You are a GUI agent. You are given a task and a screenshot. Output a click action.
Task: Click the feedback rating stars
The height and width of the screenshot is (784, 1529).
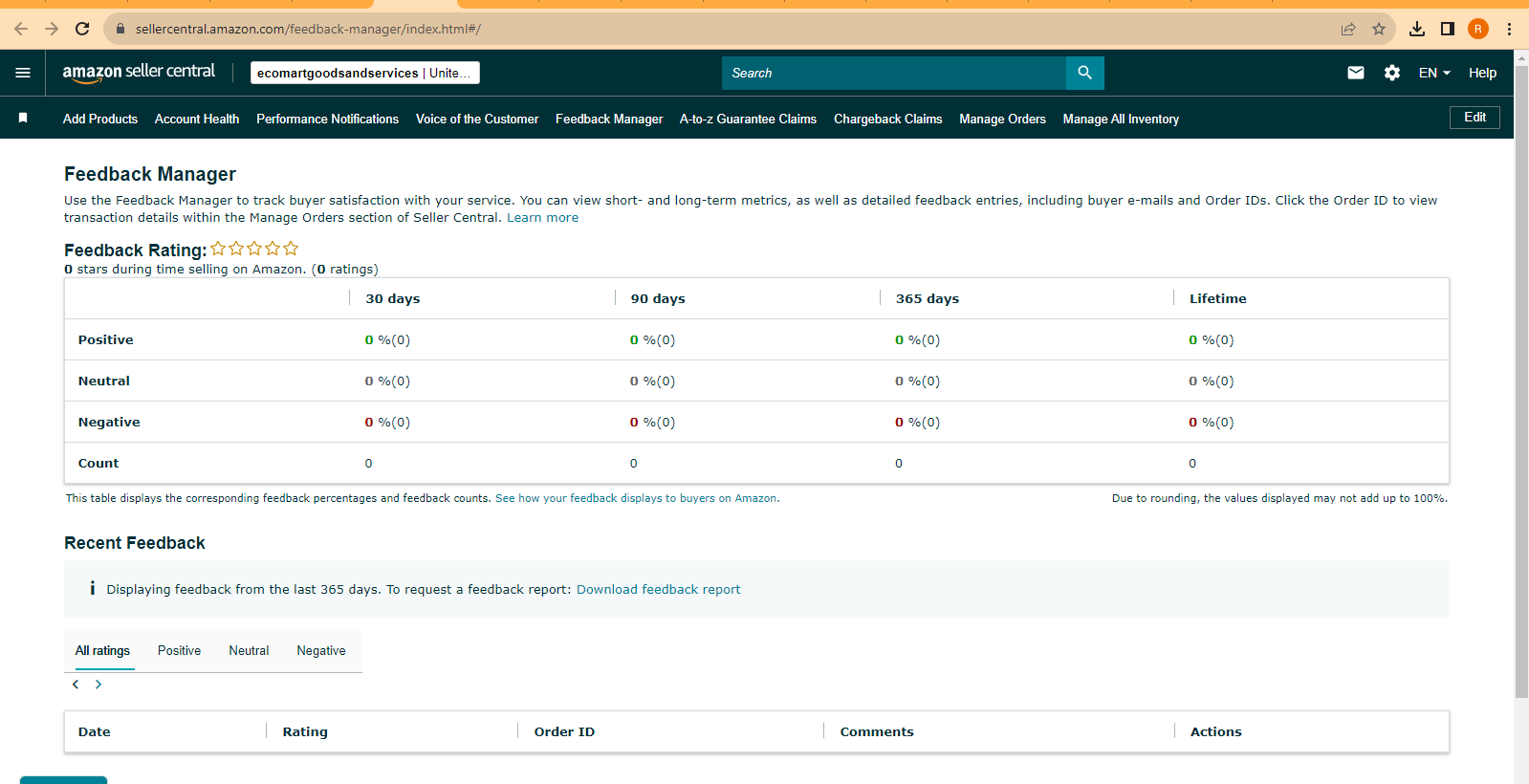click(x=254, y=249)
